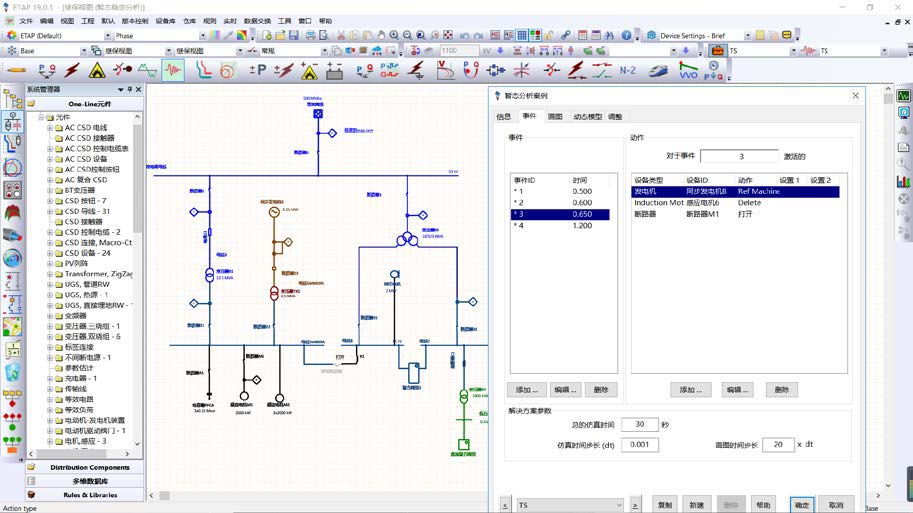The image size is (913, 513).
Task: Expand the PV列阵 tree folder
Action: tap(50, 264)
